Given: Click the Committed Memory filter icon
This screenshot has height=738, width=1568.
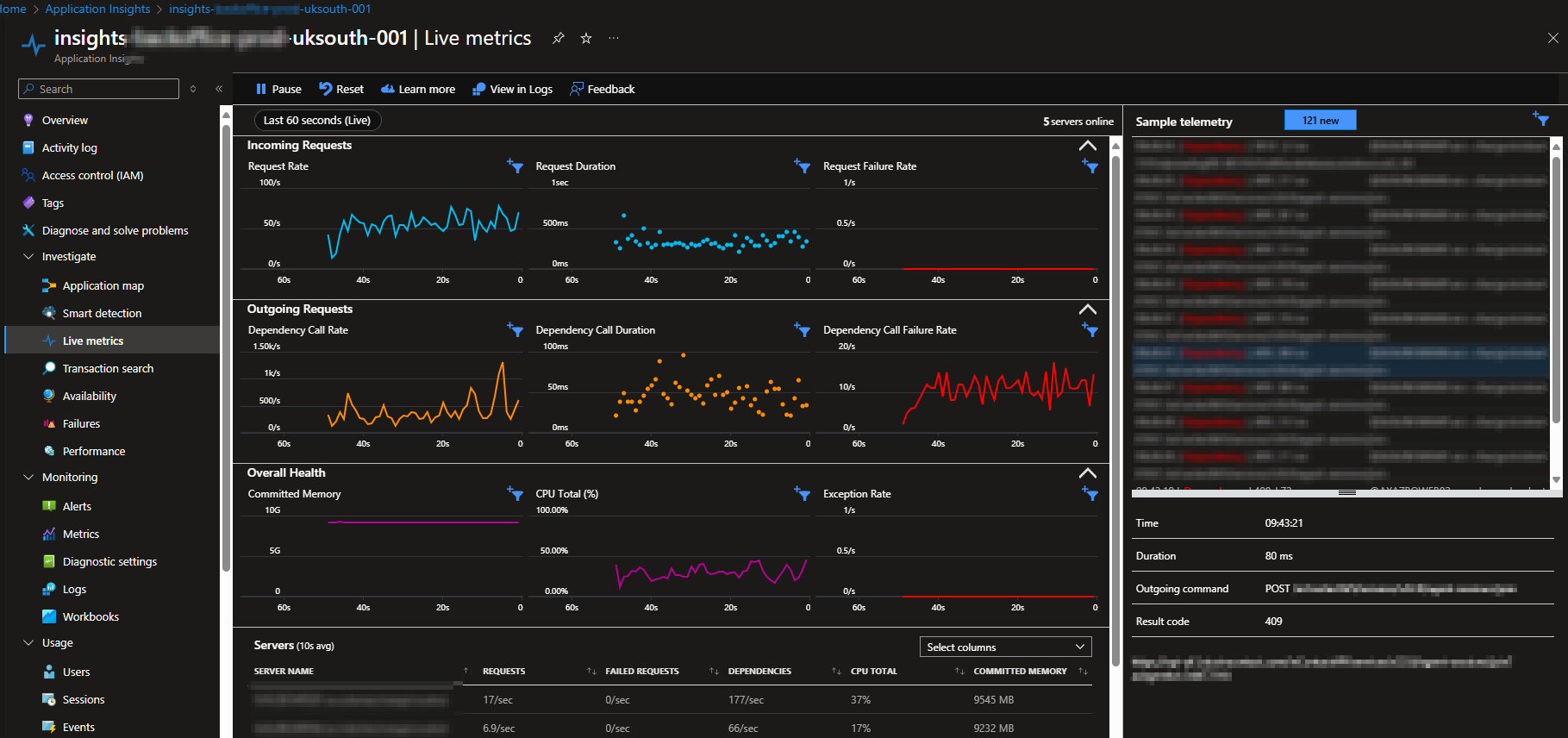Looking at the screenshot, I should click(515, 493).
